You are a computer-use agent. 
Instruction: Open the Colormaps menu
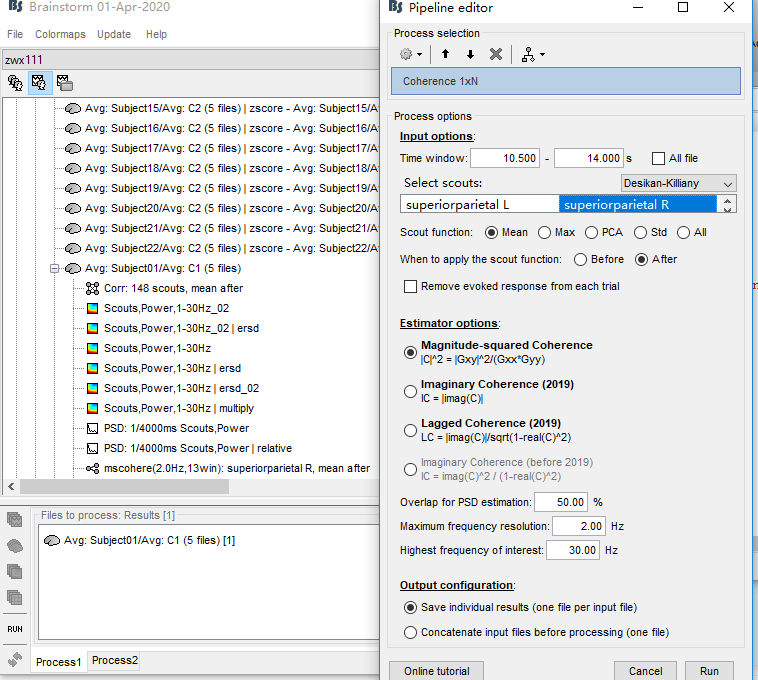(x=60, y=34)
